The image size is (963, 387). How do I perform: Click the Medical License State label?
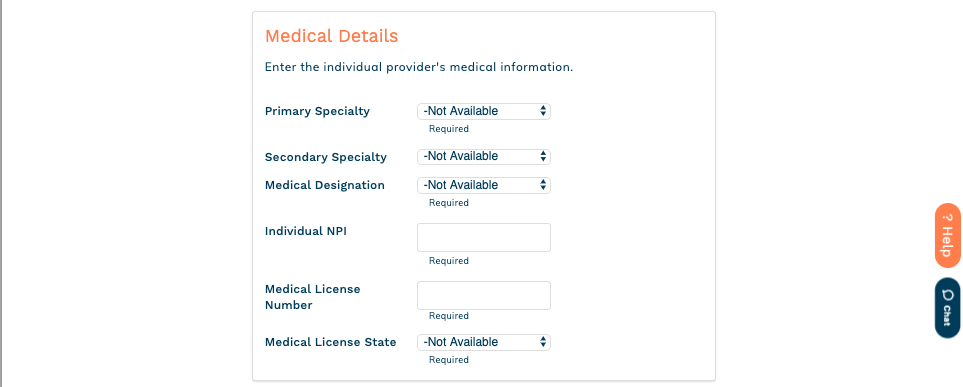[330, 342]
